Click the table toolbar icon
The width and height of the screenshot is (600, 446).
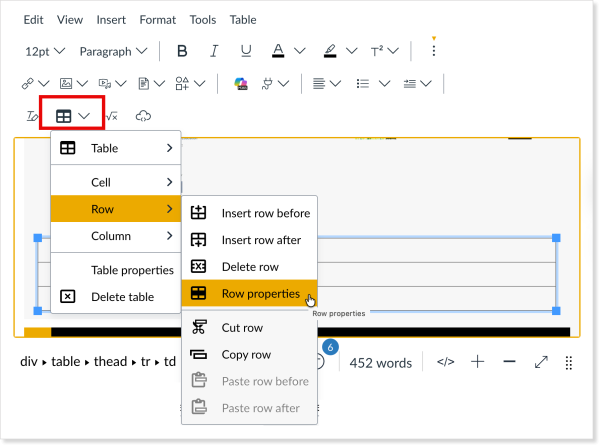coord(64,116)
